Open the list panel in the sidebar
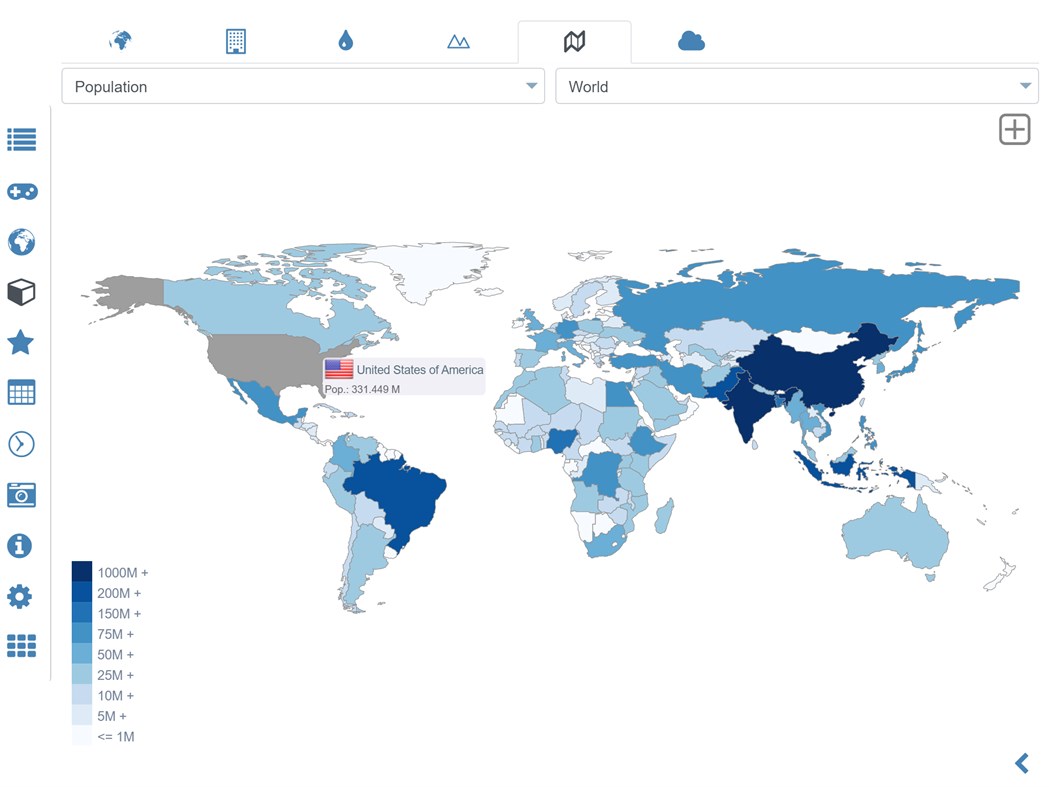This screenshot has height=787, width=1049. [x=21, y=140]
